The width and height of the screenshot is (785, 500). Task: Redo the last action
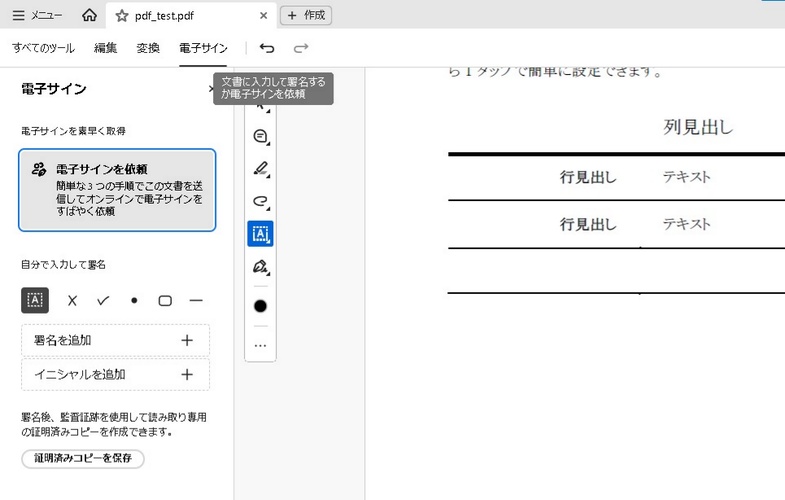tap(300, 48)
